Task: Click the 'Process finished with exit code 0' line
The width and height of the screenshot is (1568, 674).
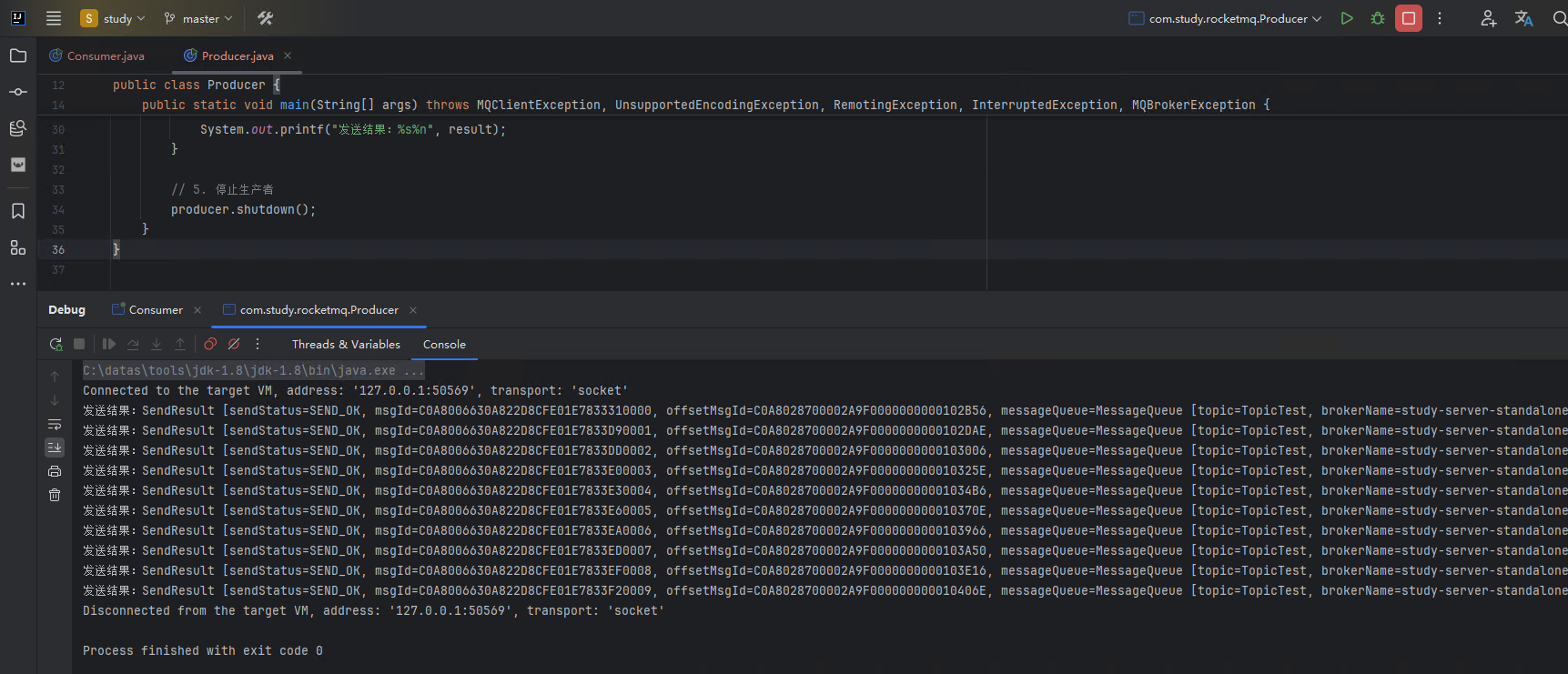Action: pos(203,650)
